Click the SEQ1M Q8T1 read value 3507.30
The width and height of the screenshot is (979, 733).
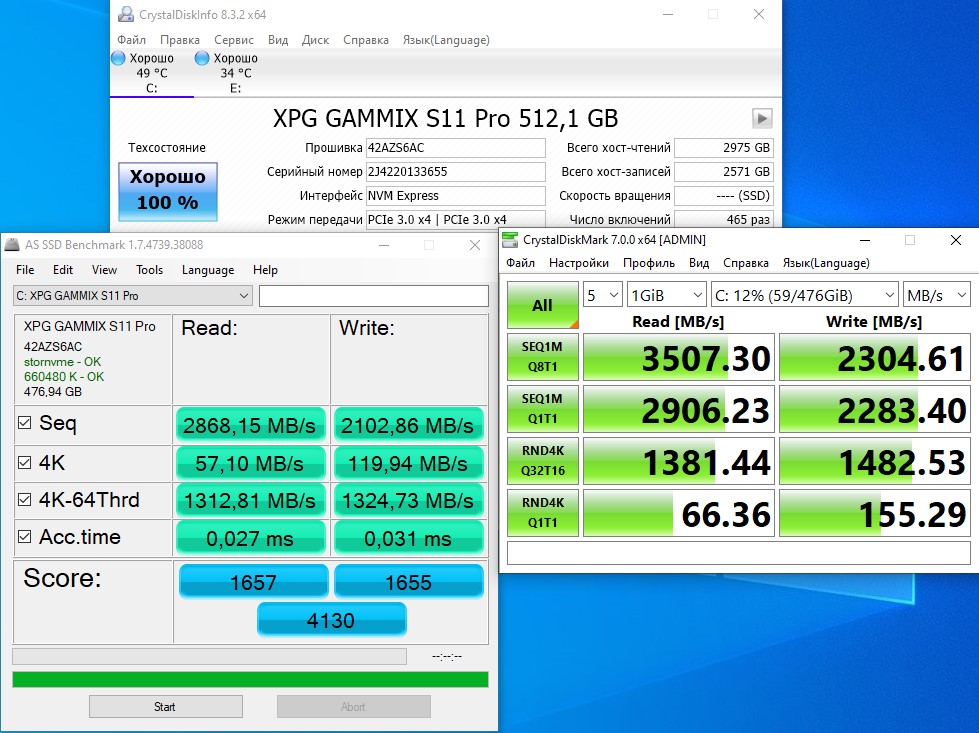[679, 357]
